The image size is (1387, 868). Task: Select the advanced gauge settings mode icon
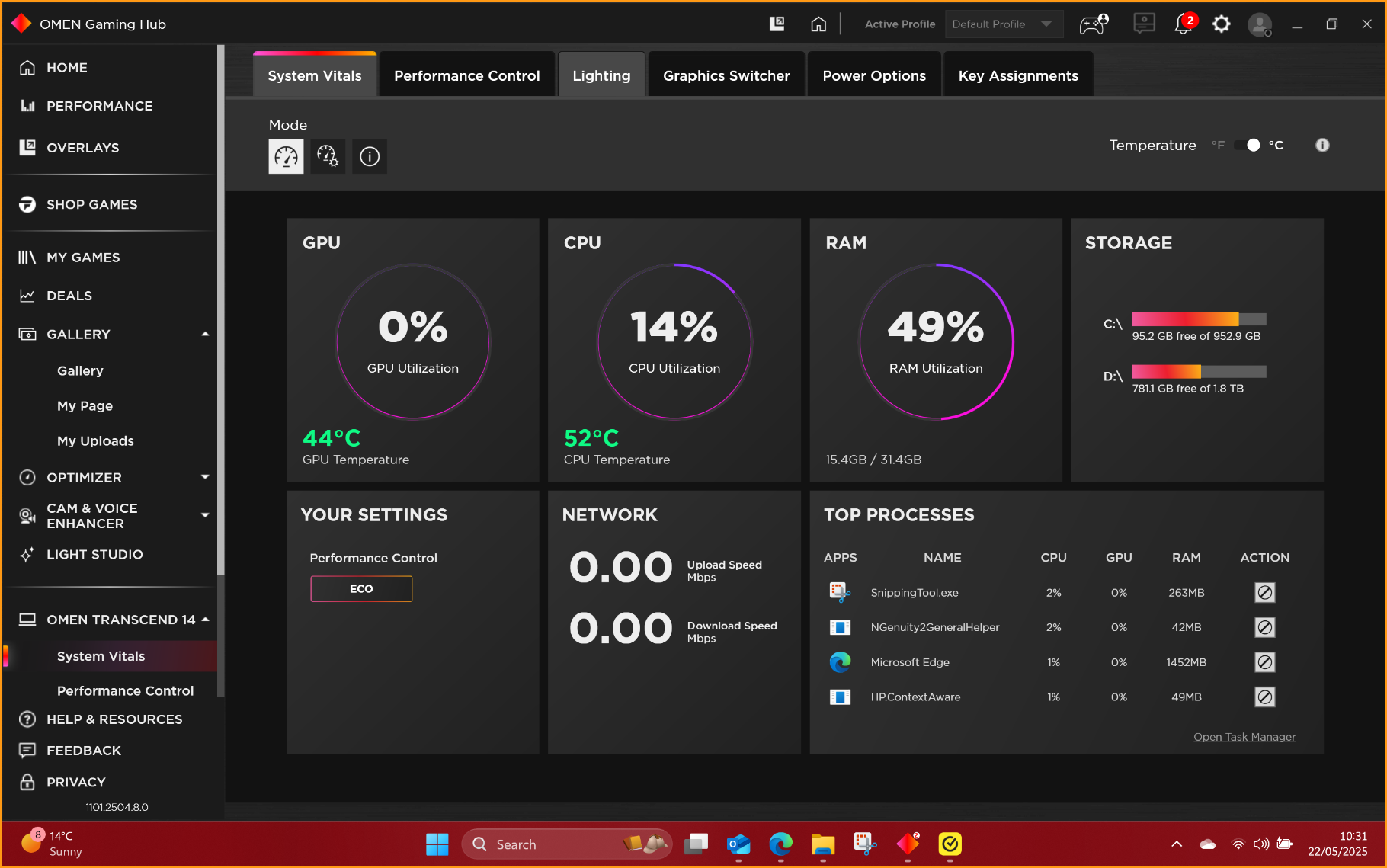(328, 156)
